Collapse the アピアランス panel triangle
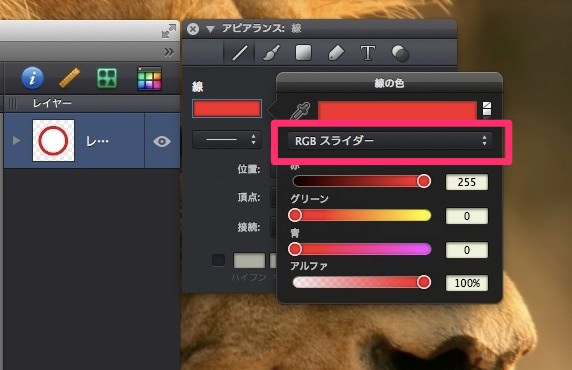 210,29
